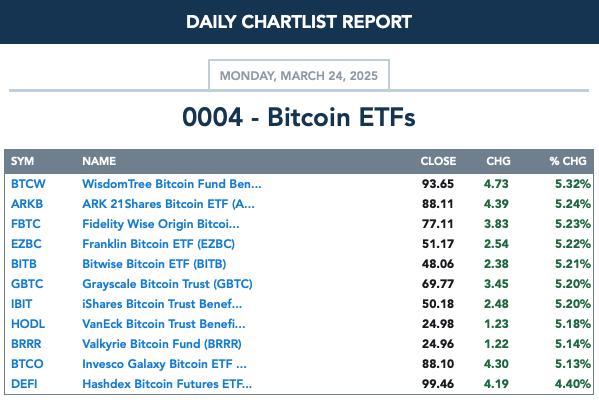Select the Monday, March 24, 2025 date box
Image resolution: width=599 pixels, height=400 pixels.
click(x=299, y=75)
